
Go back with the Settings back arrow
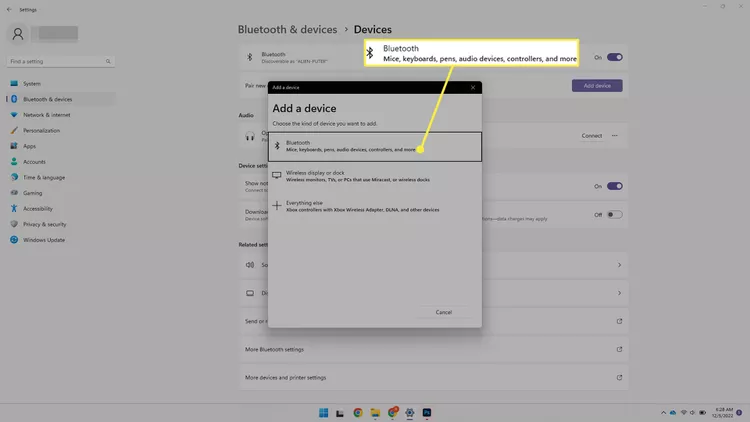pos(9,10)
